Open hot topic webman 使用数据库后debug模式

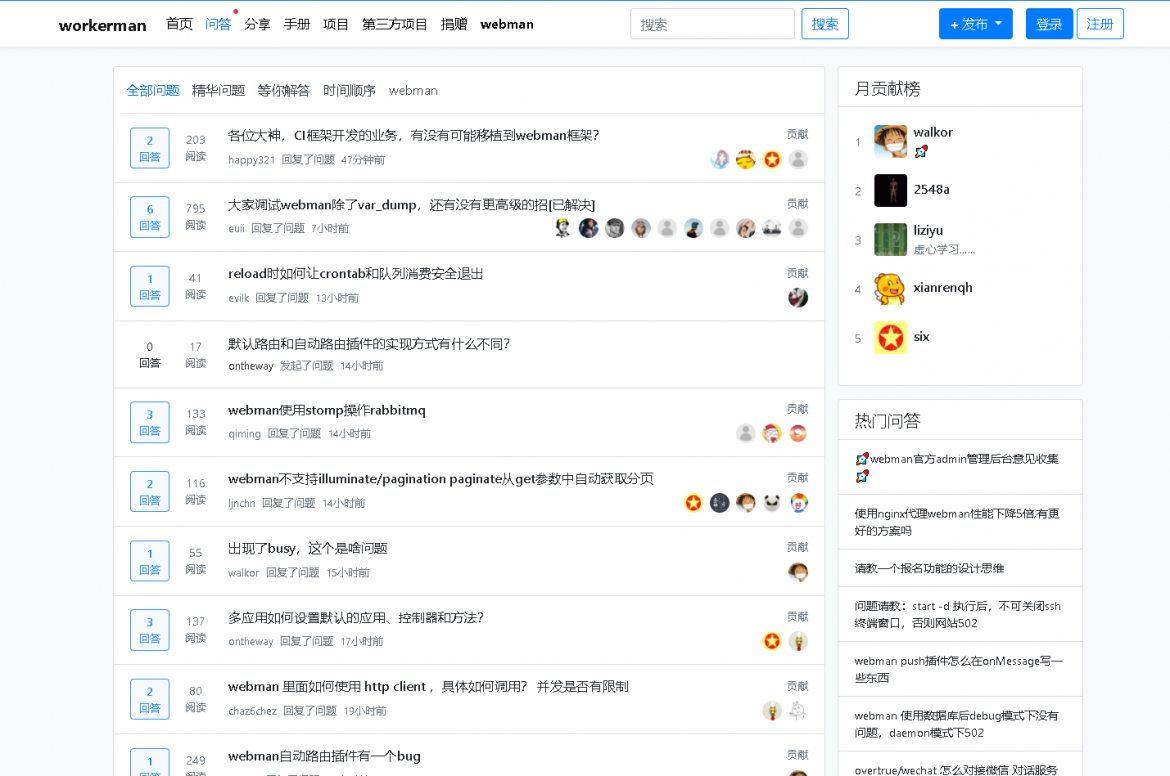956,724
